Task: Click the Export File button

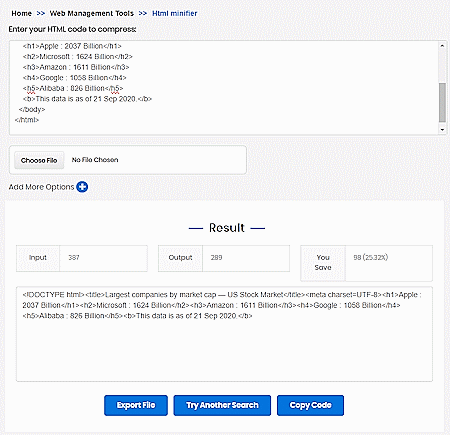Action: click(x=136, y=405)
